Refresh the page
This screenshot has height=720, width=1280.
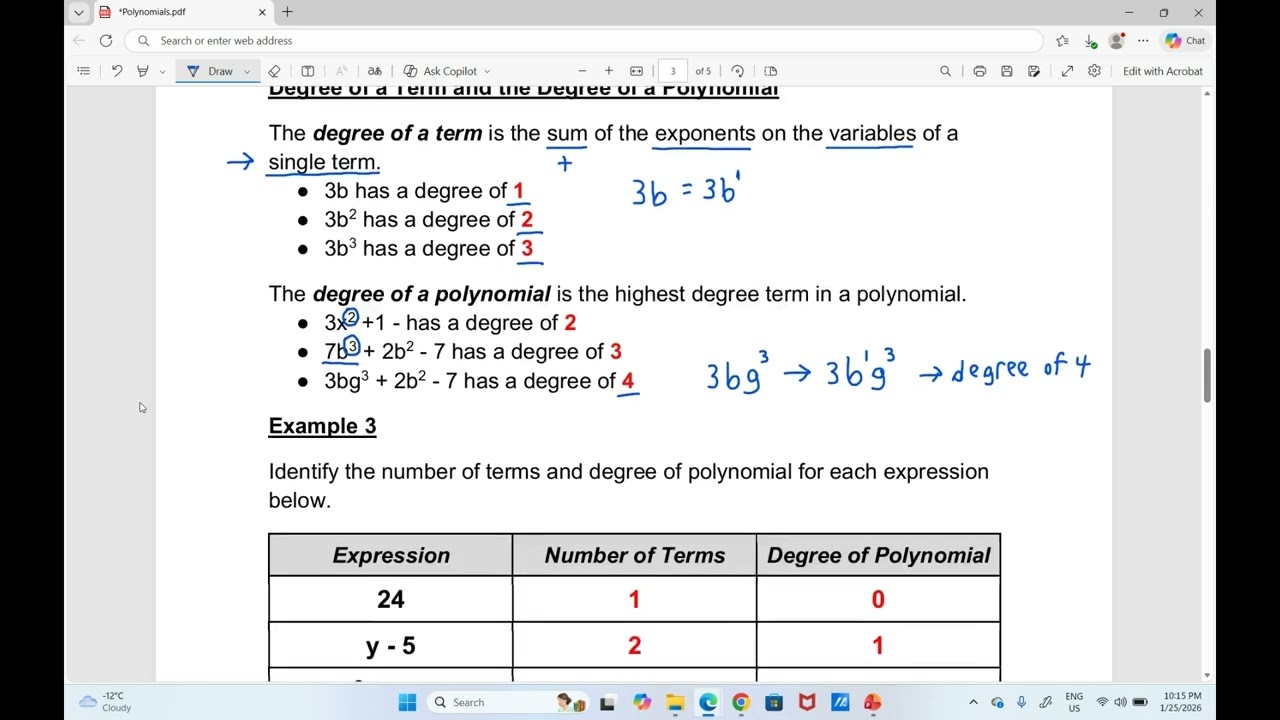click(106, 41)
